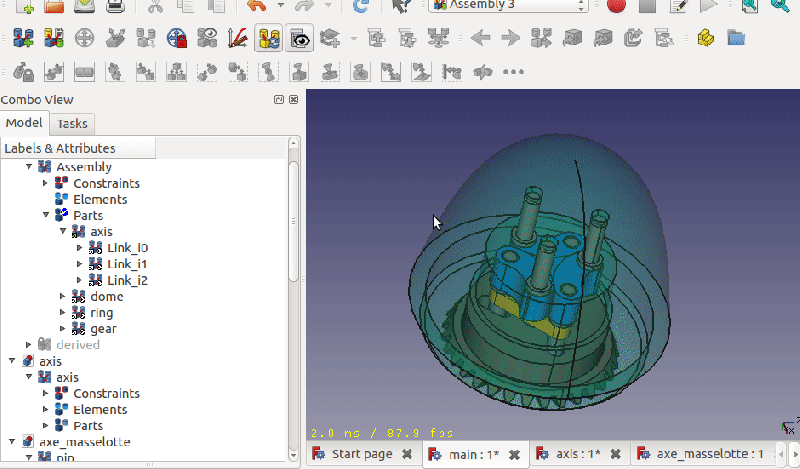The width and height of the screenshot is (800, 469).
Task: Click the Quick move cylinders icon
Action: point(146,38)
